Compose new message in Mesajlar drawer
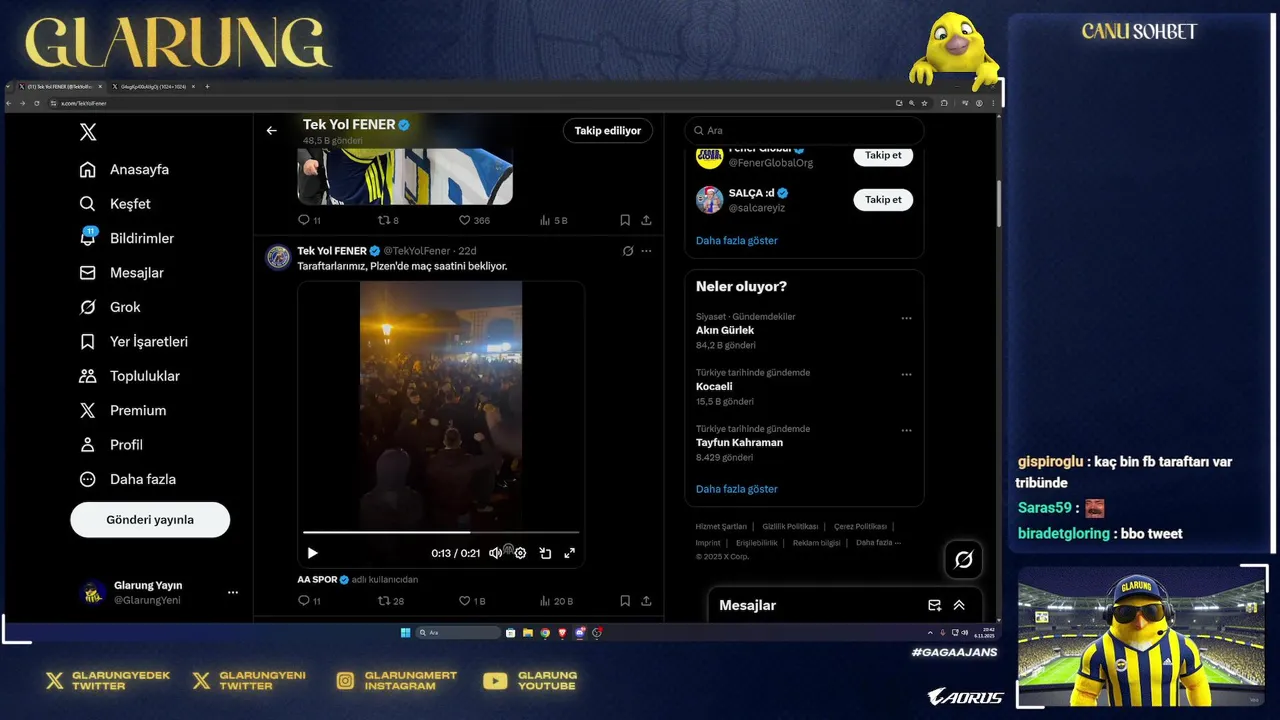 click(x=934, y=605)
